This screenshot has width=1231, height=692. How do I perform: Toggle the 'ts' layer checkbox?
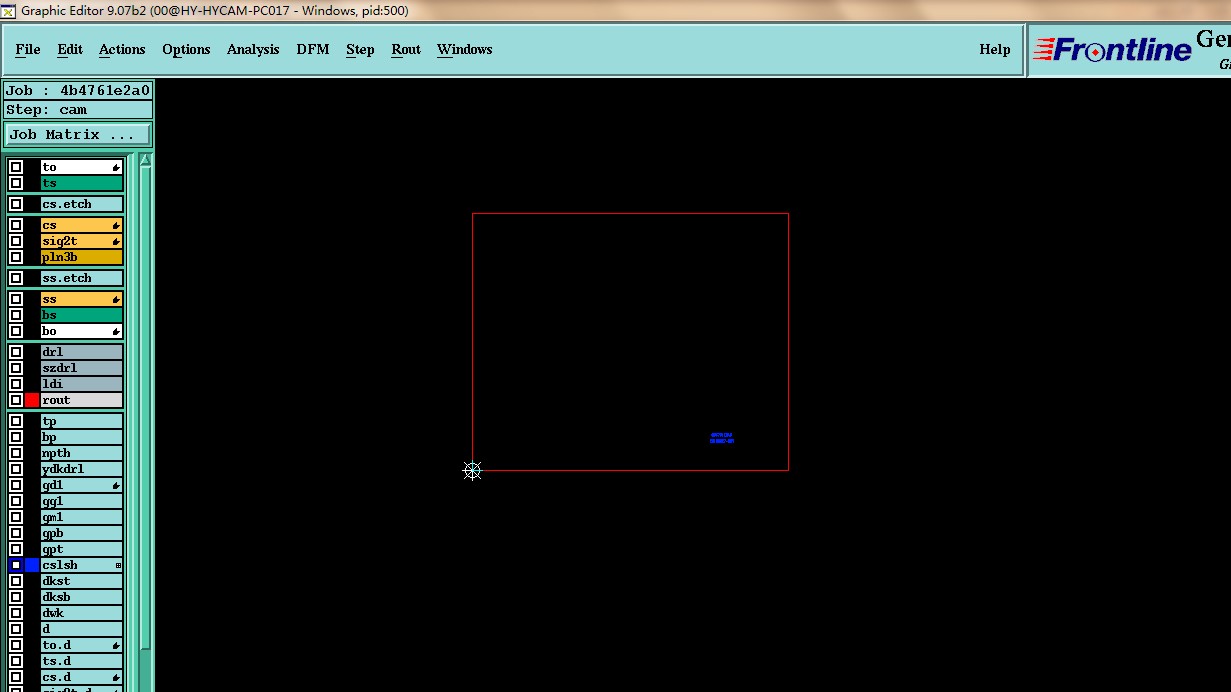16,183
